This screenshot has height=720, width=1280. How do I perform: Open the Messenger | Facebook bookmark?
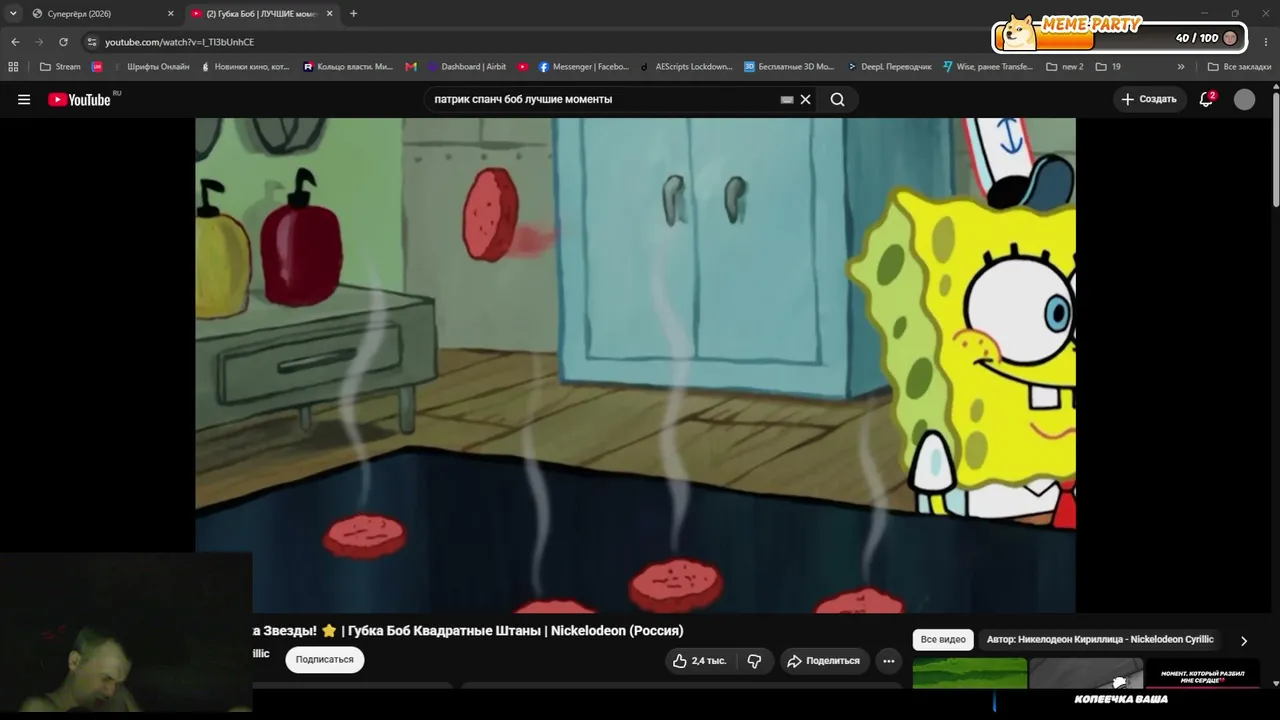point(584,67)
